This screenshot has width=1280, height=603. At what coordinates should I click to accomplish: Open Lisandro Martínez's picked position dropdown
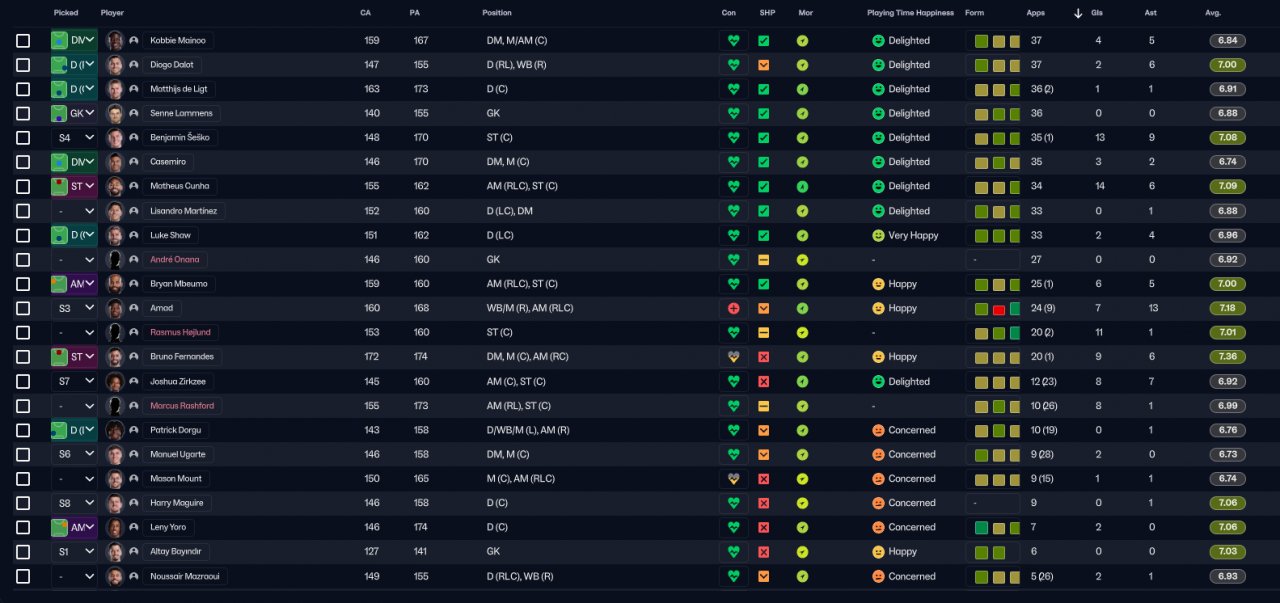[x=74, y=211]
